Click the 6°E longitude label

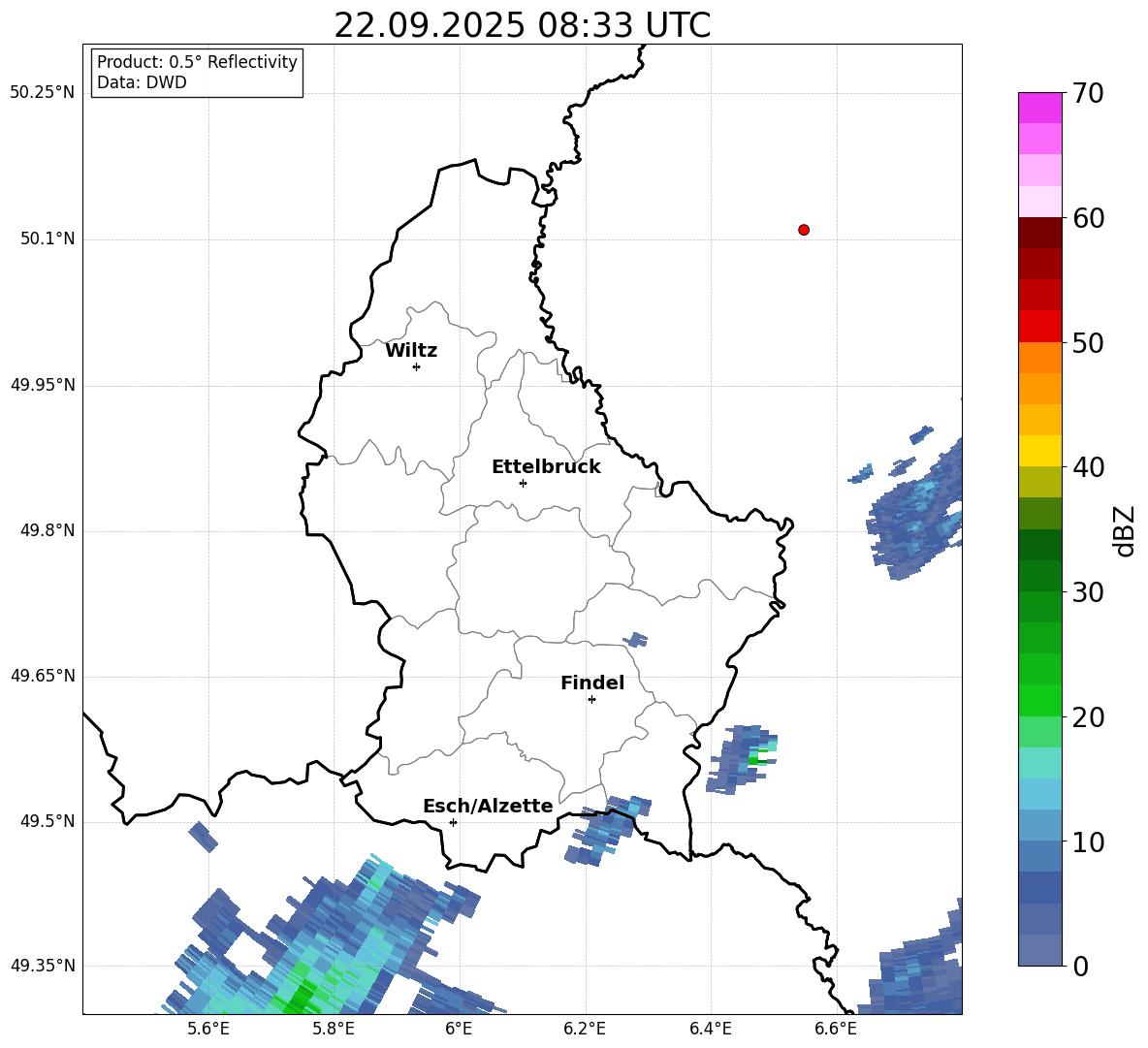coord(459,1029)
